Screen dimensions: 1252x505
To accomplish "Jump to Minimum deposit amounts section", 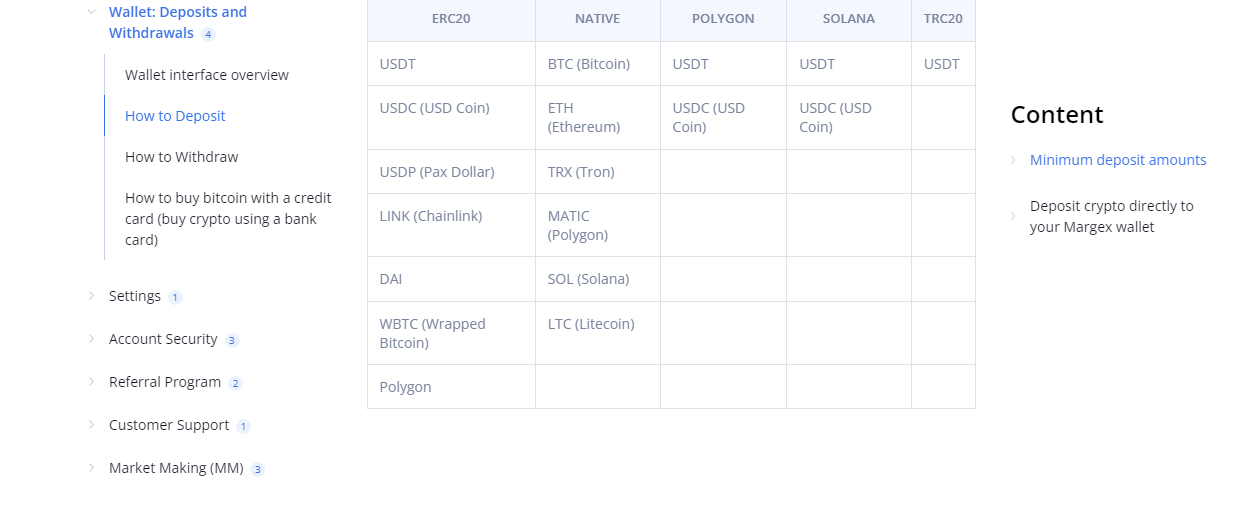I will 1118,160.
